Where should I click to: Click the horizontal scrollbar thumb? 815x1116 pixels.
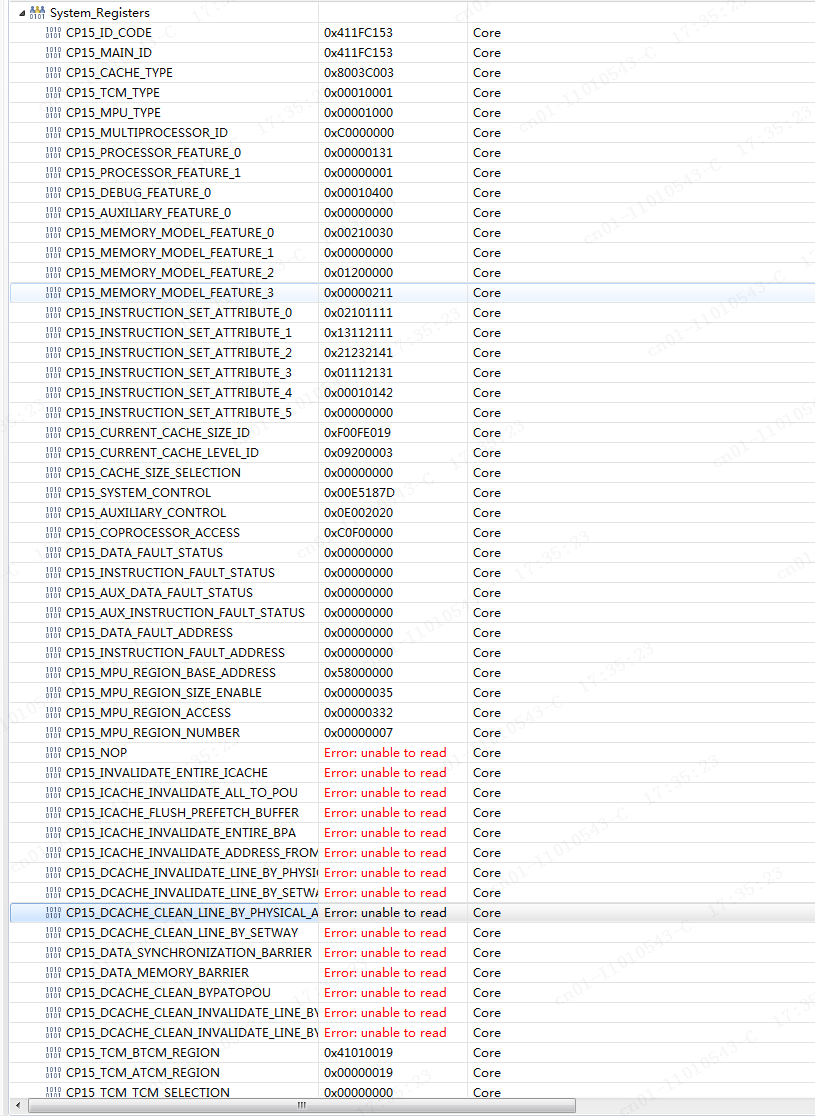[302, 1105]
